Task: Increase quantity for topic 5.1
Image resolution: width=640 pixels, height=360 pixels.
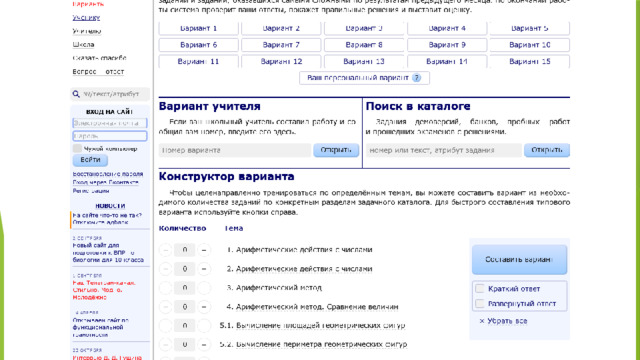Action: 204,326
